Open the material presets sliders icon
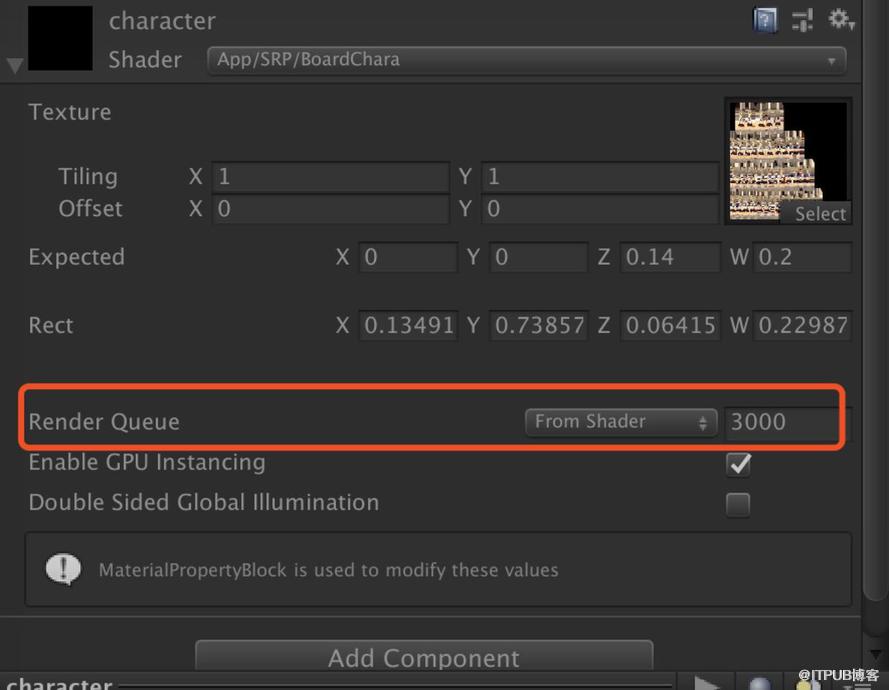 [x=802, y=20]
